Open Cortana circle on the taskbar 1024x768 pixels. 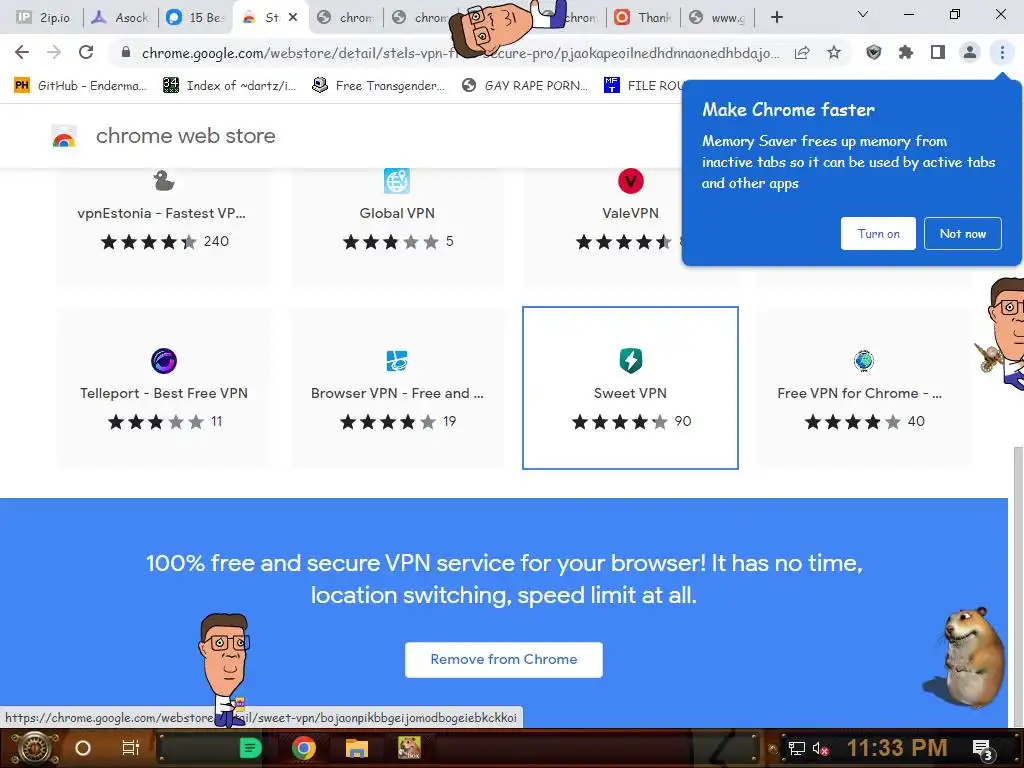(x=83, y=748)
